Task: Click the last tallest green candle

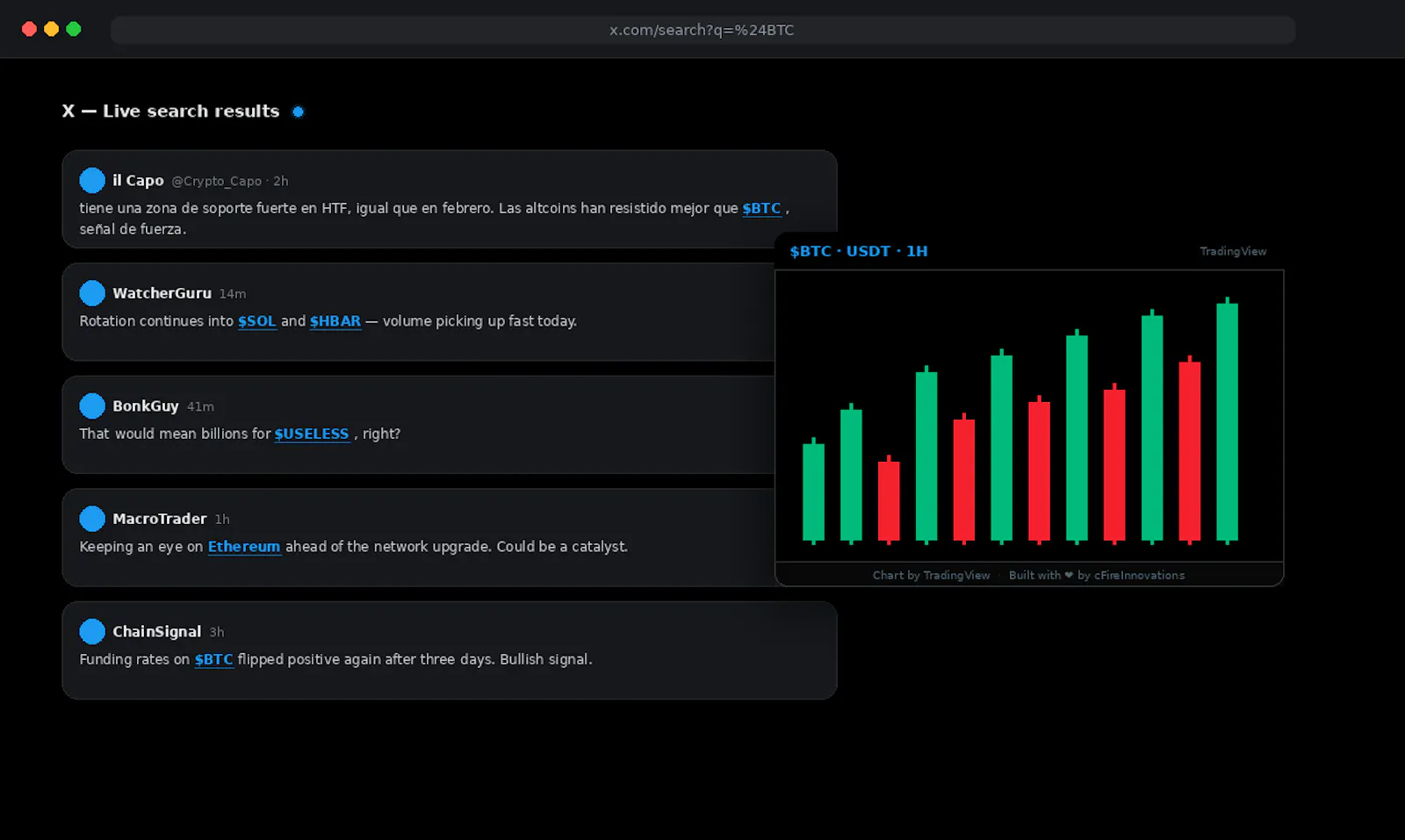Action: [1227, 421]
